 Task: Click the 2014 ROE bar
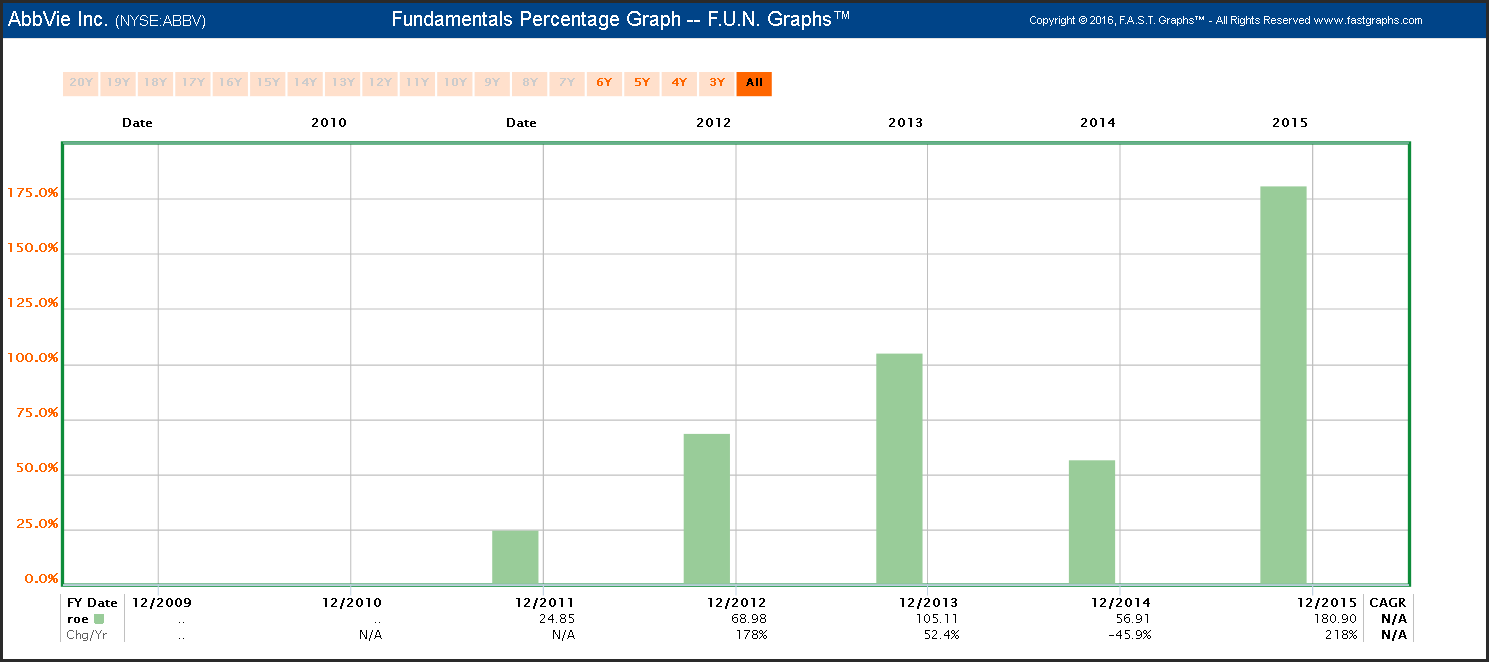(1091, 521)
